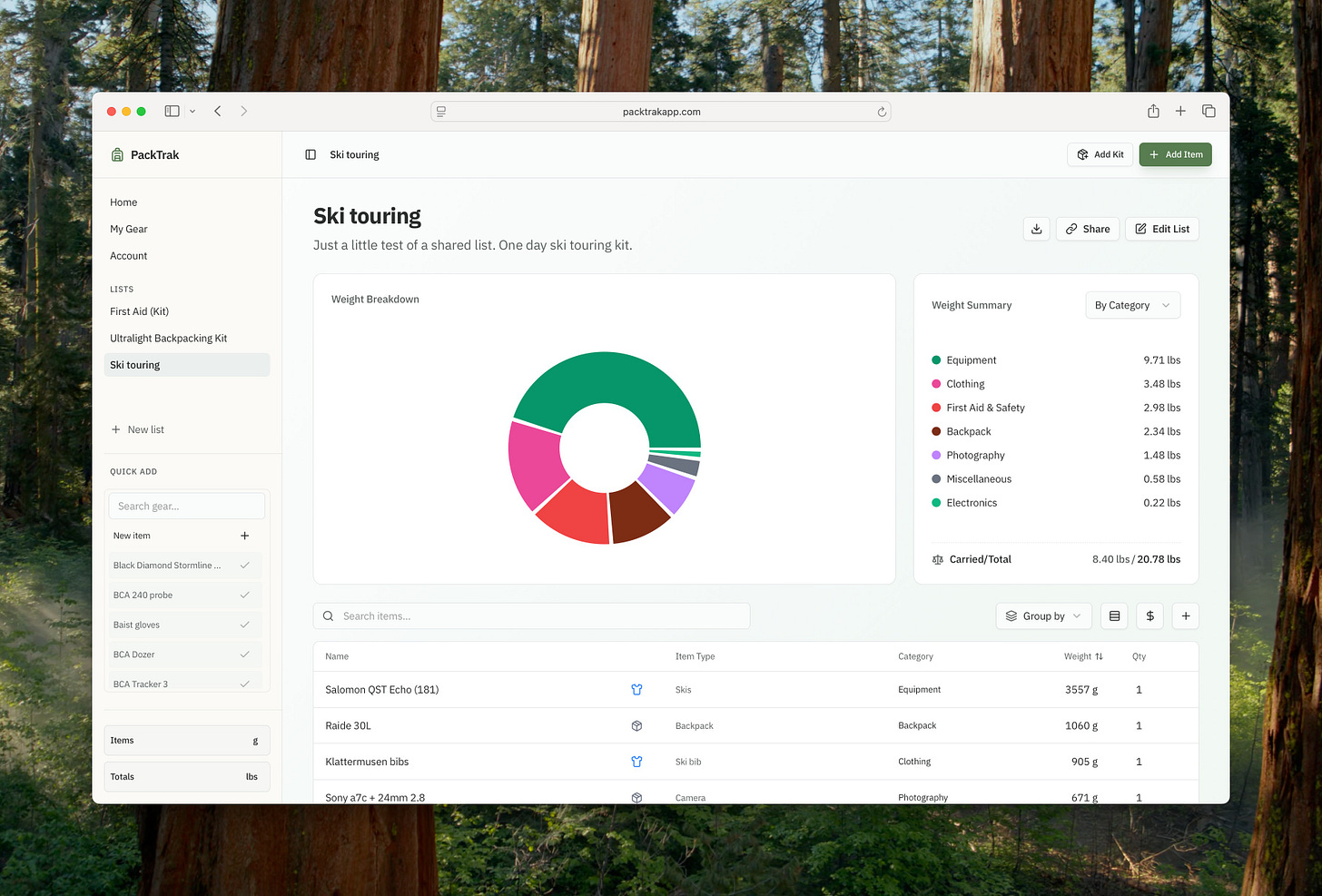Open the Safari tab overview chevron

[192, 111]
